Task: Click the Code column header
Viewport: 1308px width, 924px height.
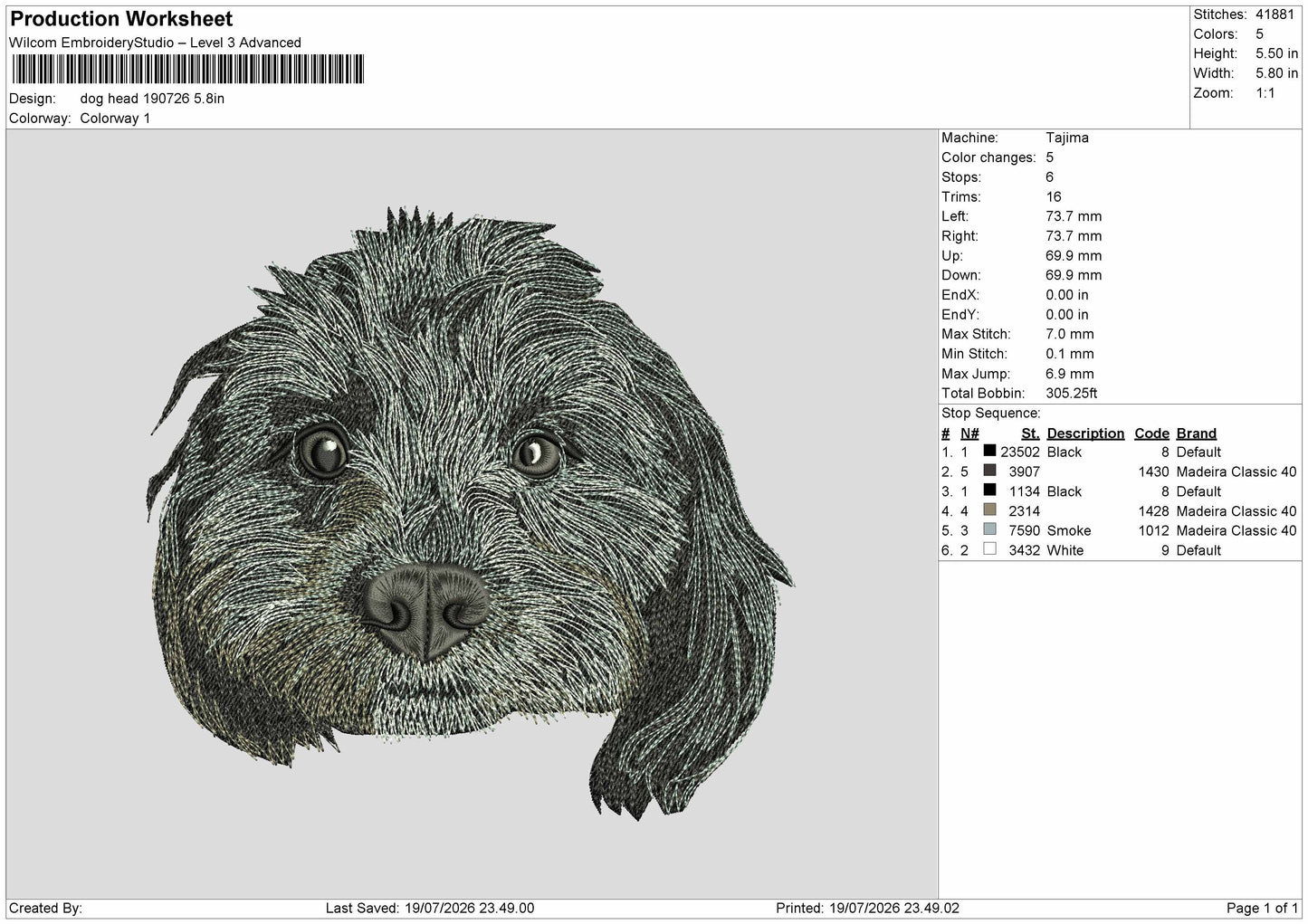Action: (1151, 433)
